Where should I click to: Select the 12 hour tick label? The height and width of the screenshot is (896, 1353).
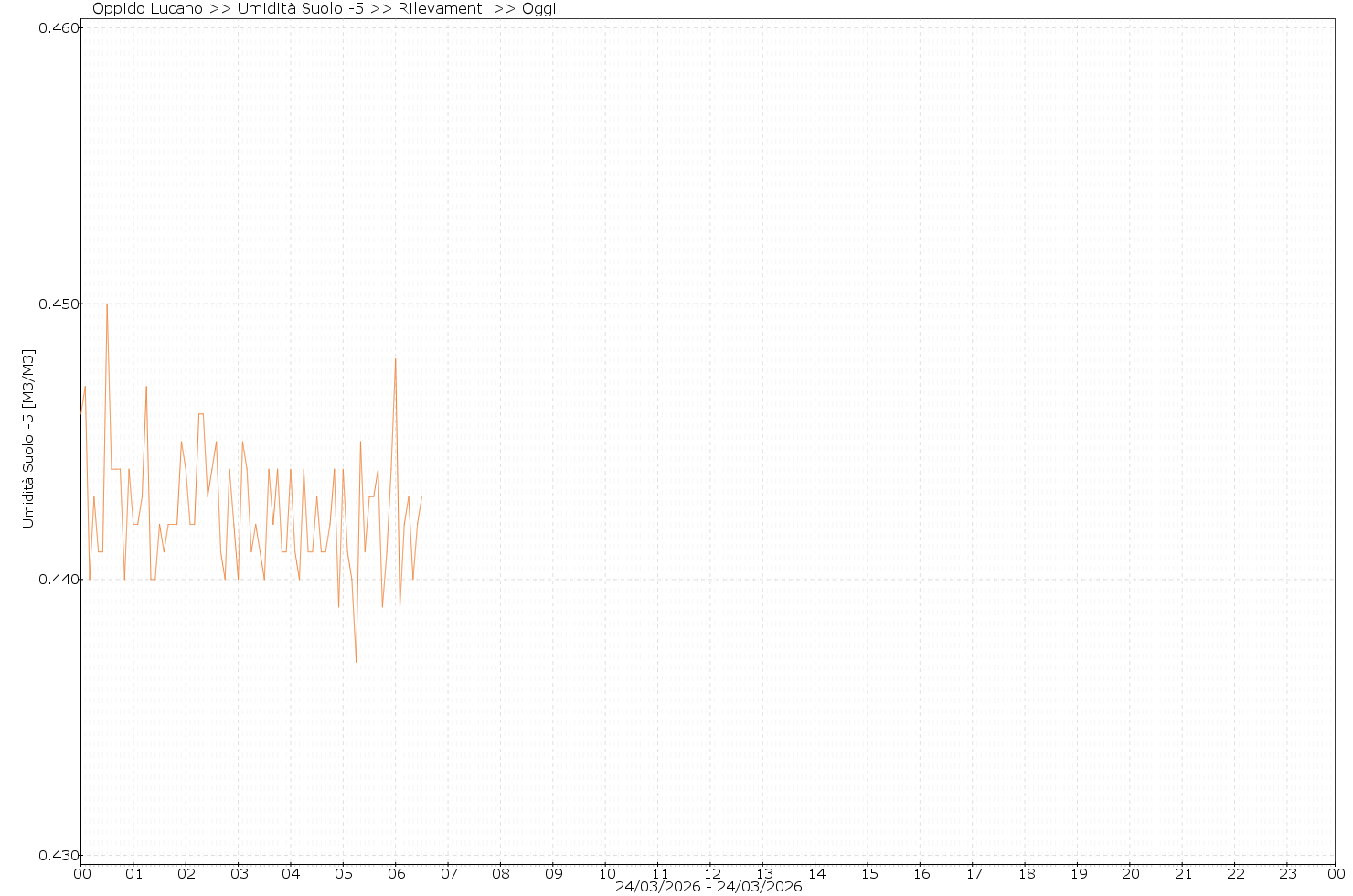pos(711,873)
